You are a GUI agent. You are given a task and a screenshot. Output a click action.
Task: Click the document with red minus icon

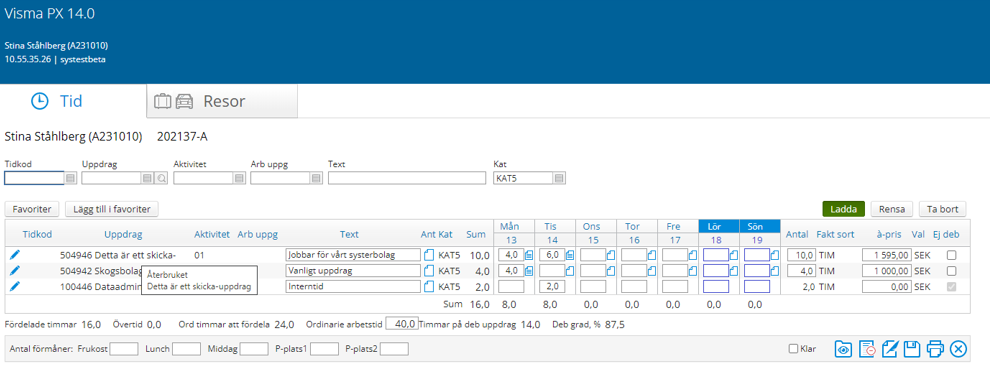tap(866, 348)
